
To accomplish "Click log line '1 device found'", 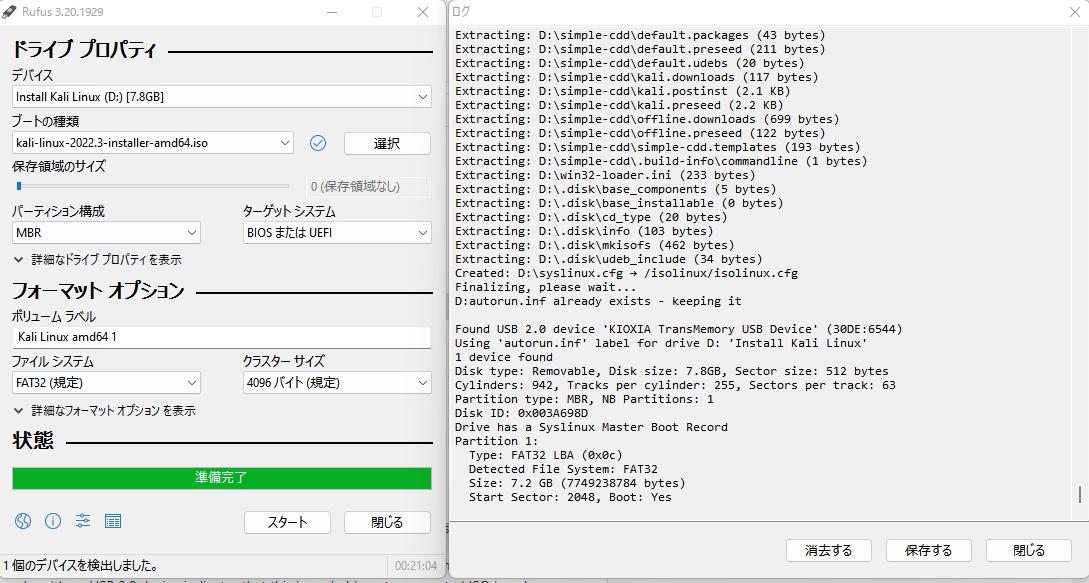I will pyautogui.click(x=504, y=357).
